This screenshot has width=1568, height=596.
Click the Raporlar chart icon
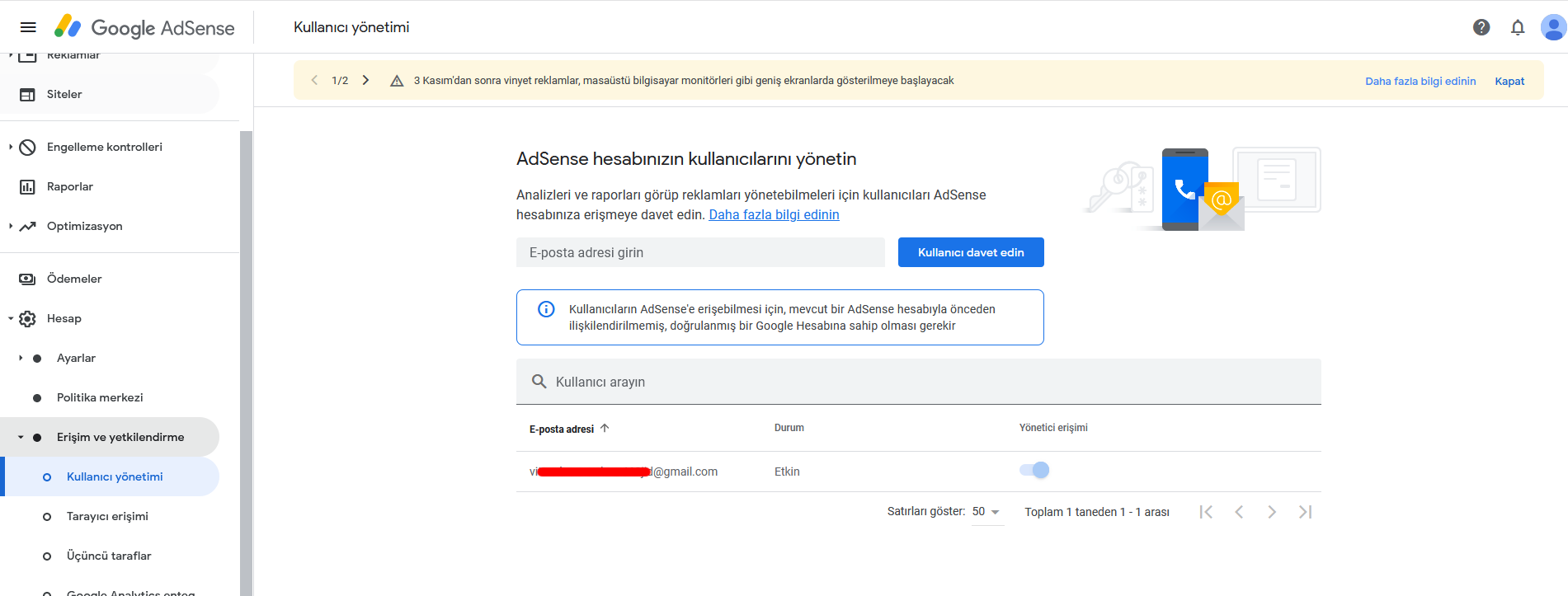[27, 187]
